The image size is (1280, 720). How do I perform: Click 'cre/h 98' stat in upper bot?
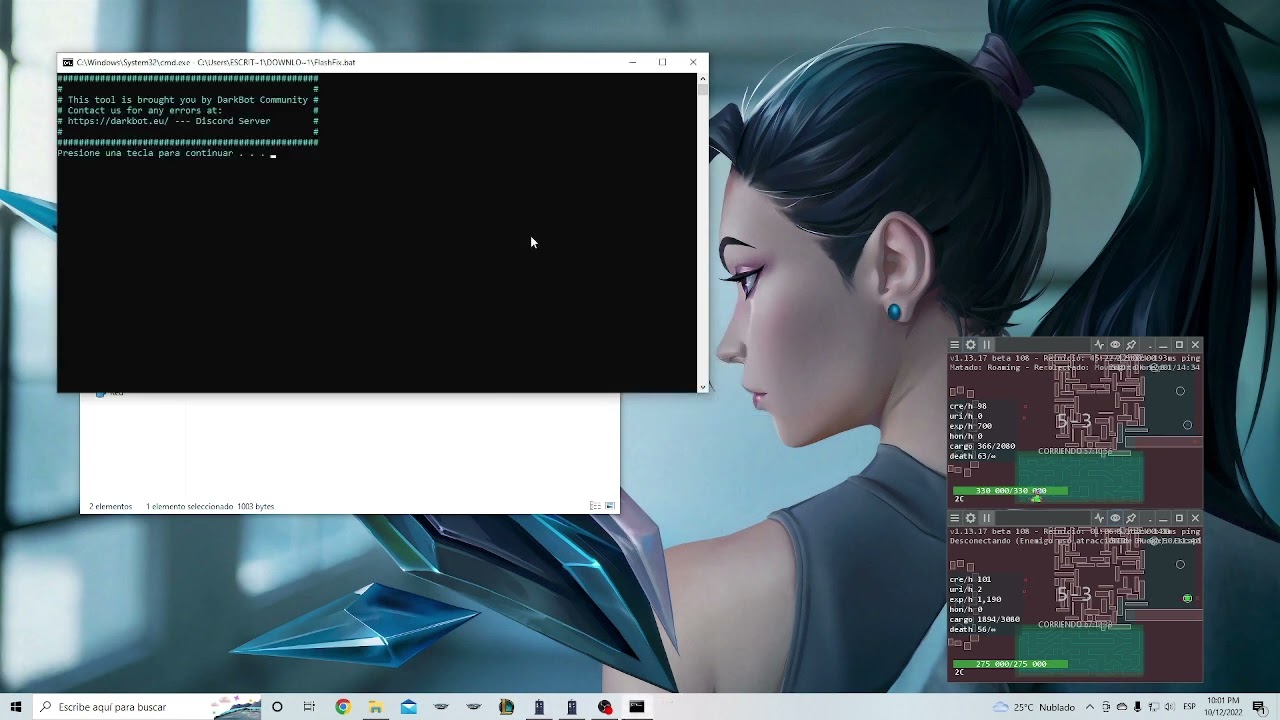968,406
